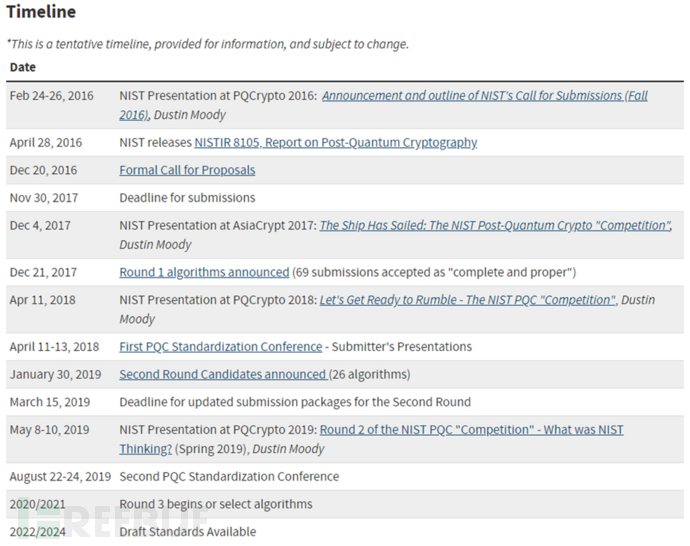Click the tentative timeline disclaimer note
This screenshot has height=546, width=690.
[x=208, y=44]
